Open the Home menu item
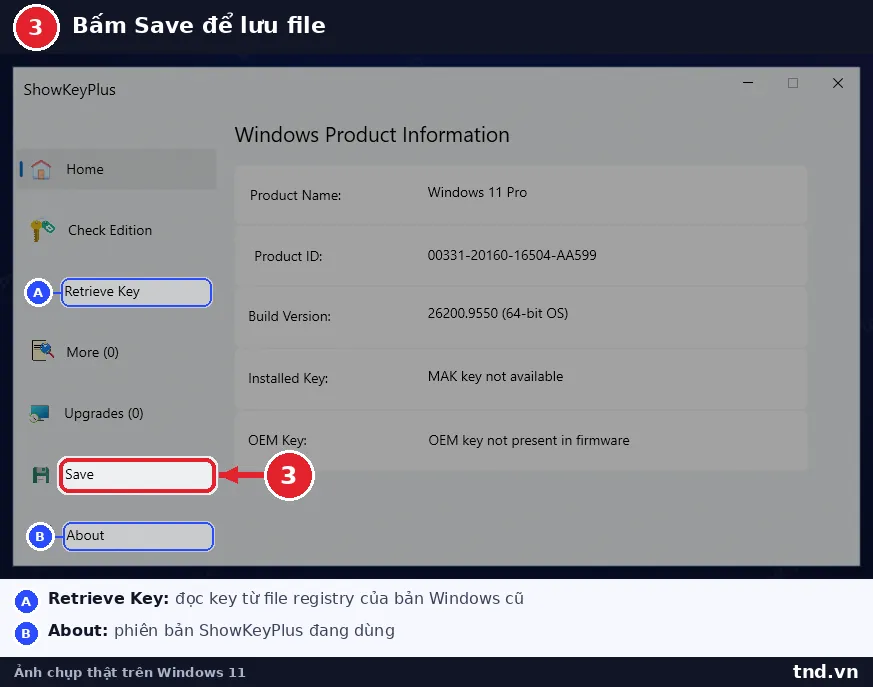Screen dimensions: 873x687 (x=116, y=169)
